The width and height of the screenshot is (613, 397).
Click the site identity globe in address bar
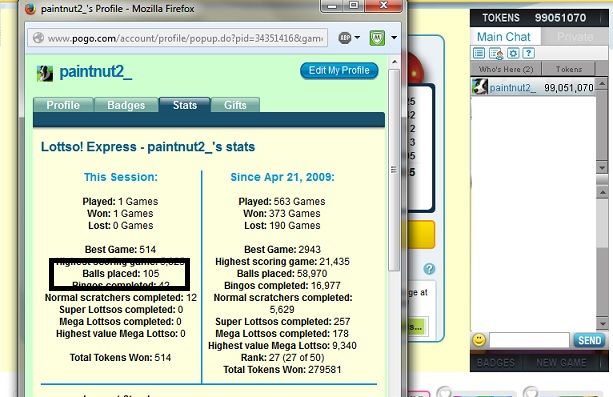(x=38, y=38)
